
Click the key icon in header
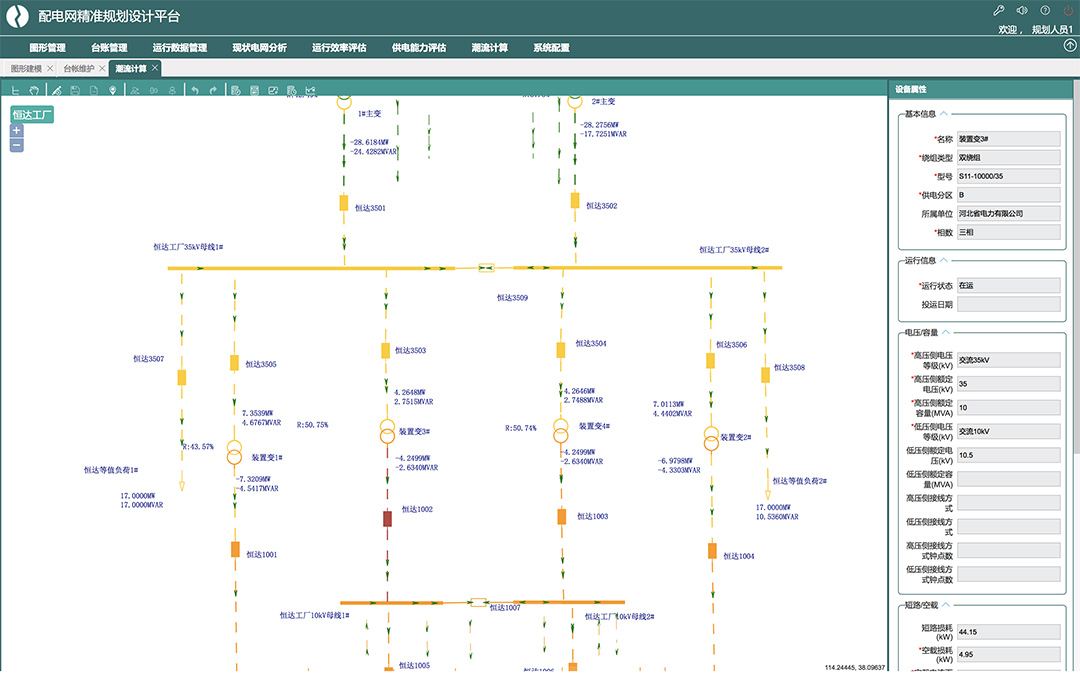[998, 11]
